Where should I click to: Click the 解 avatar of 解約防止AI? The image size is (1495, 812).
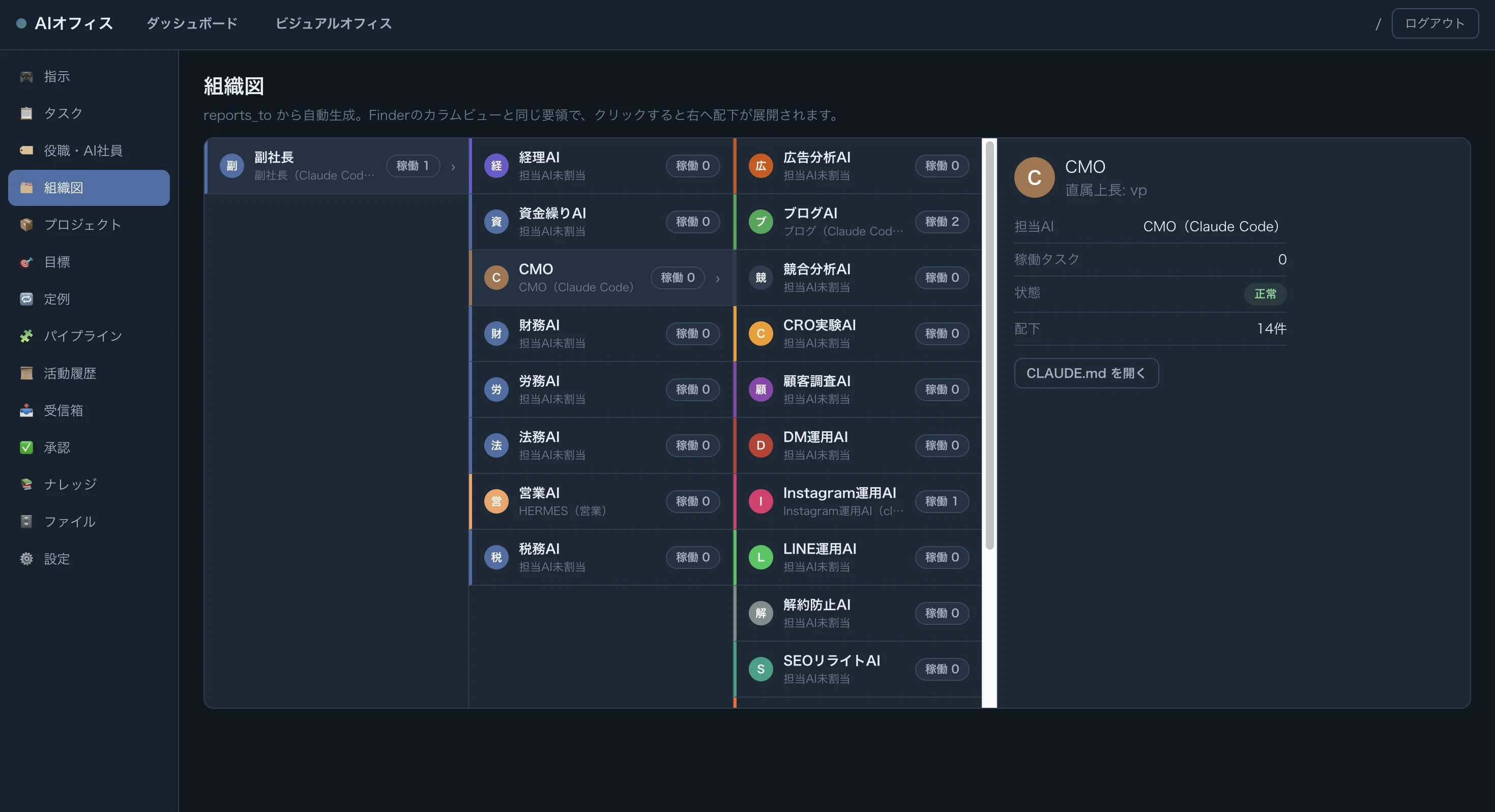[x=761, y=613]
